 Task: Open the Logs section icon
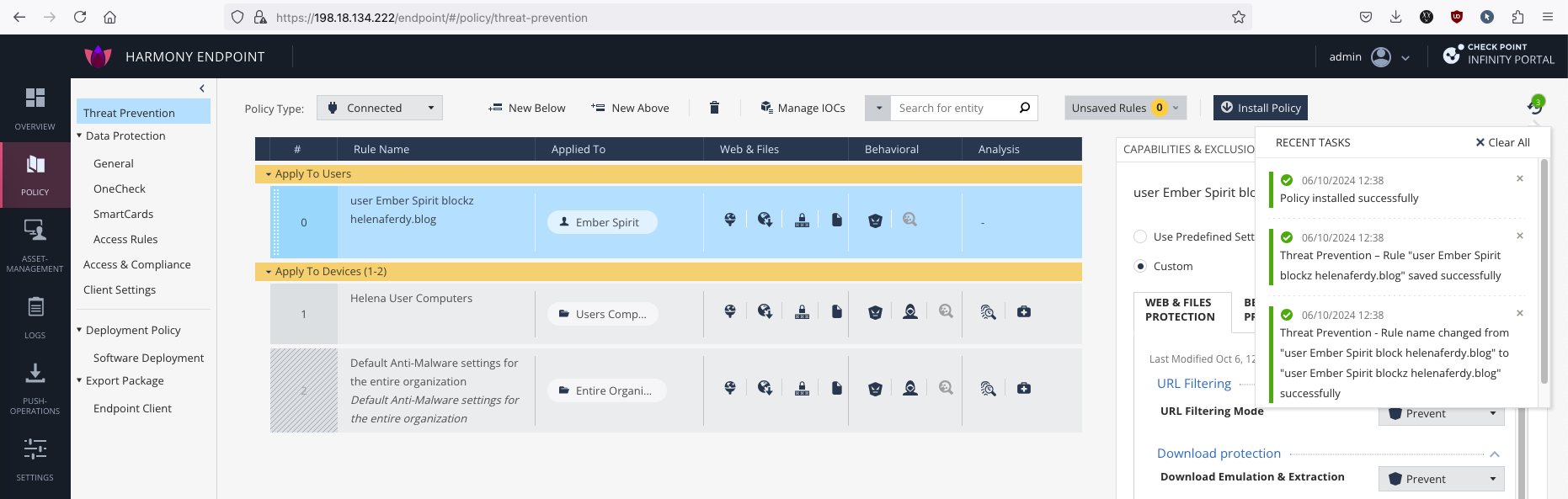(x=35, y=316)
